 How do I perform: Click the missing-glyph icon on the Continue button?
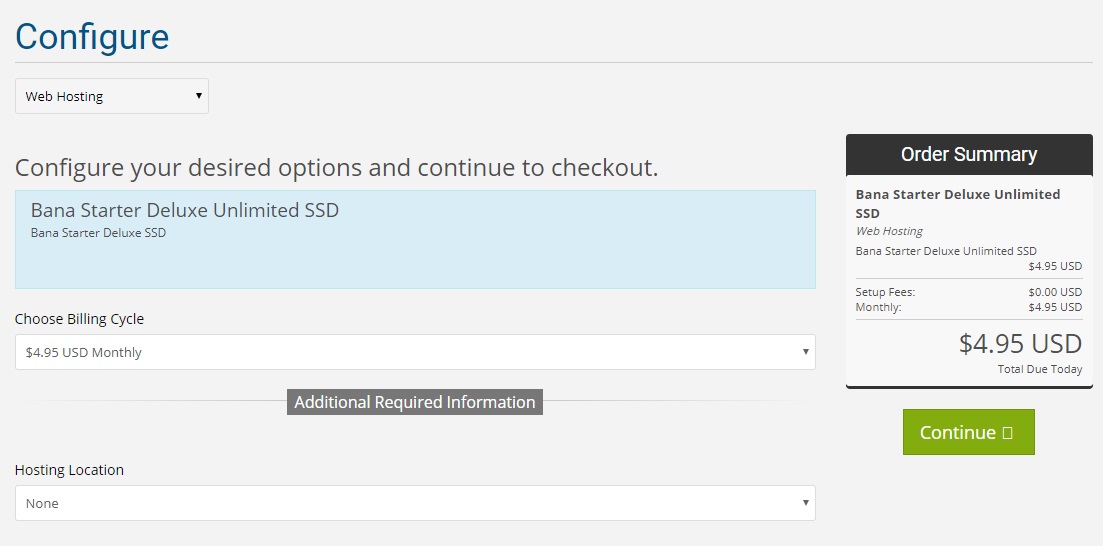pos(1007,432)
